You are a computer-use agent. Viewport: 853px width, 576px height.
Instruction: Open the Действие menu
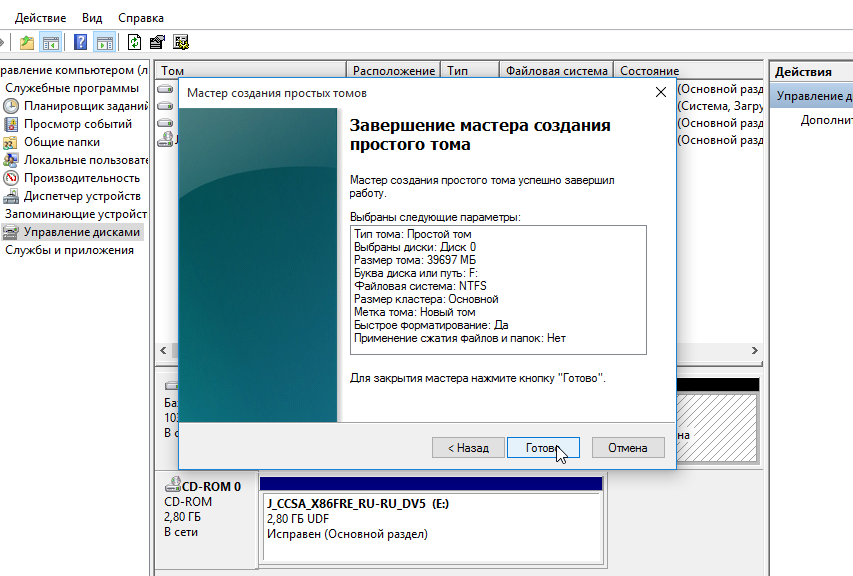pyautogui.click(x=40, y=18)
